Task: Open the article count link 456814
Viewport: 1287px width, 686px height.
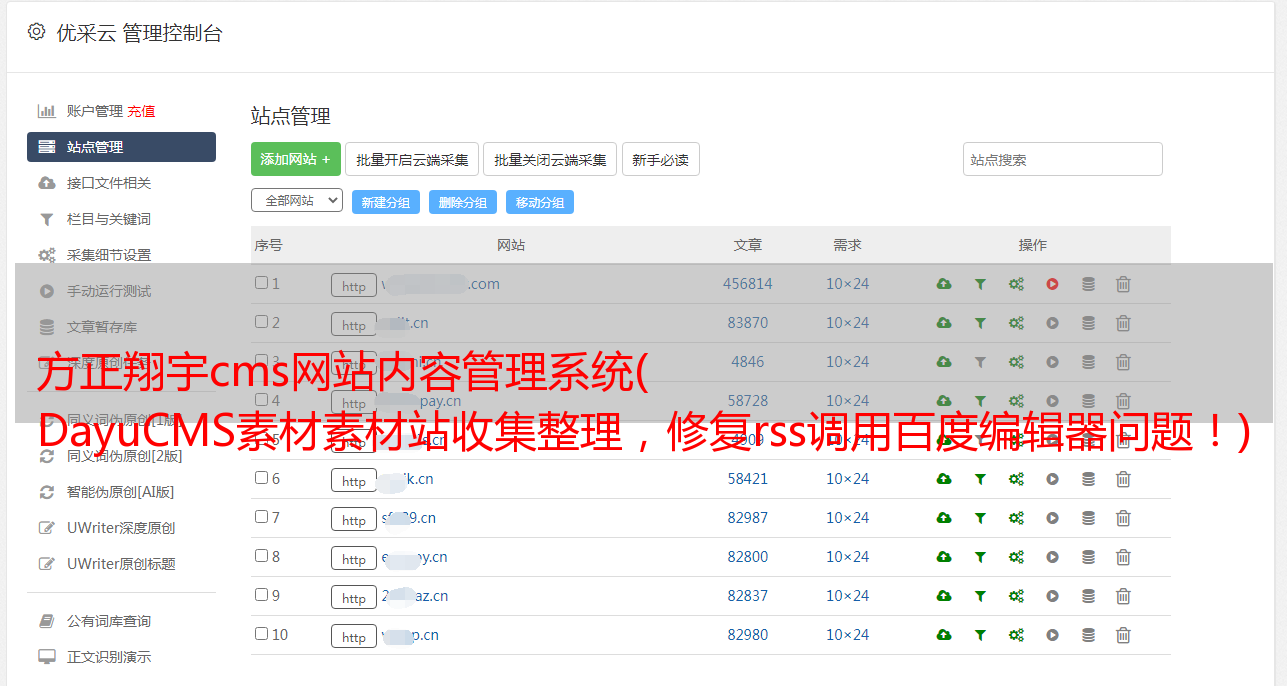Action: click(x=748, y=284)
